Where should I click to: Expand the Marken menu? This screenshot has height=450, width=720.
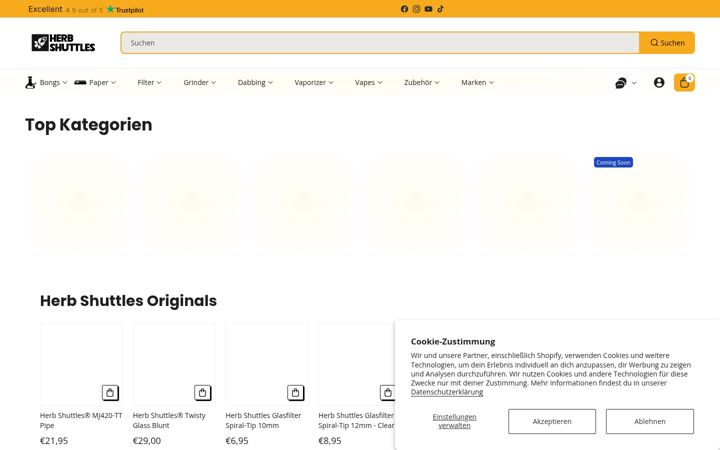click(x=477, y=82)
